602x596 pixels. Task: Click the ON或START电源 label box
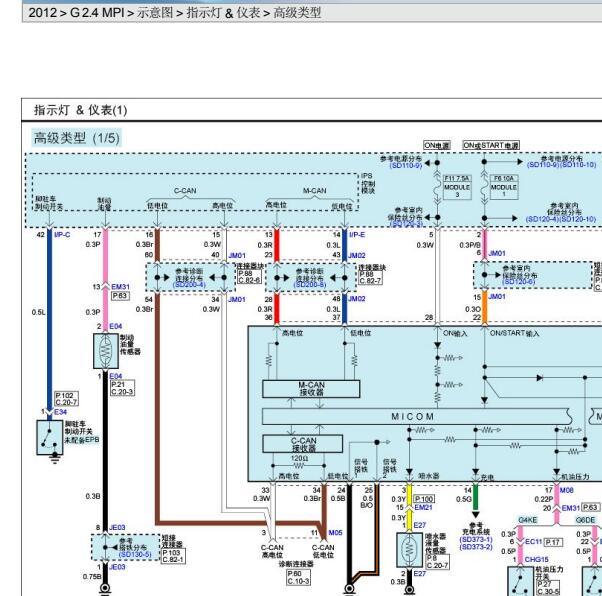[491, 145]
